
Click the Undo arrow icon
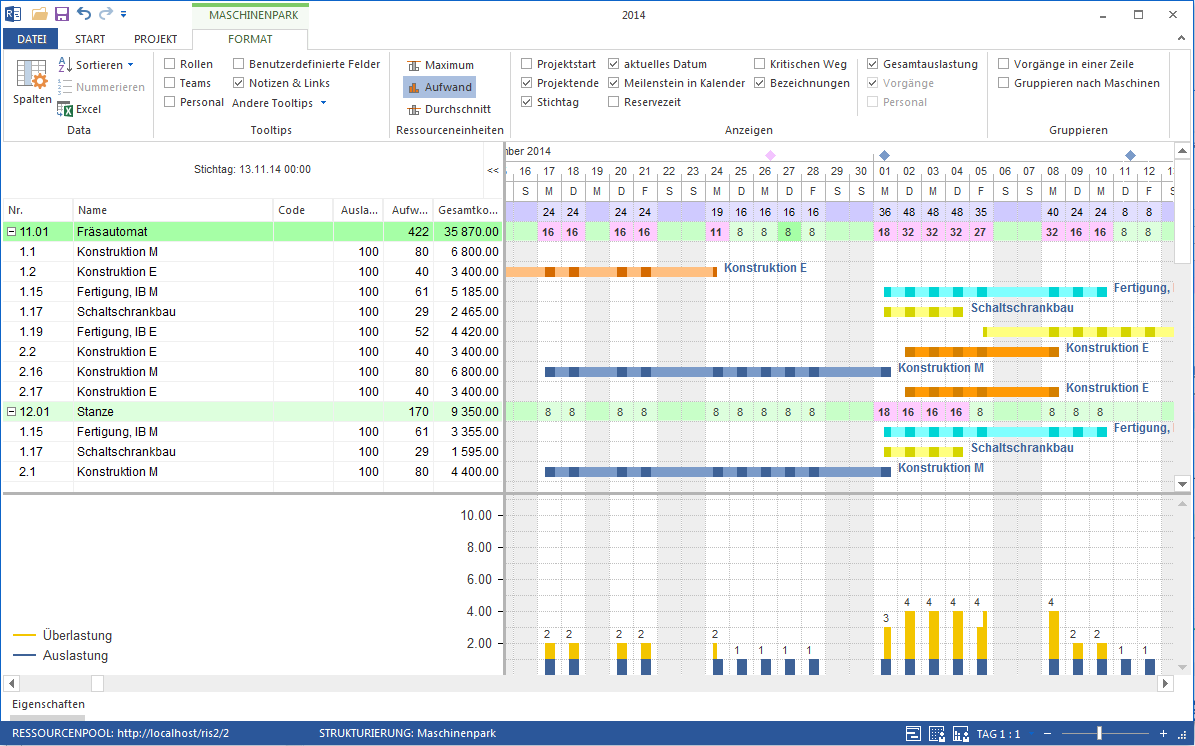(x=84, y=14)
